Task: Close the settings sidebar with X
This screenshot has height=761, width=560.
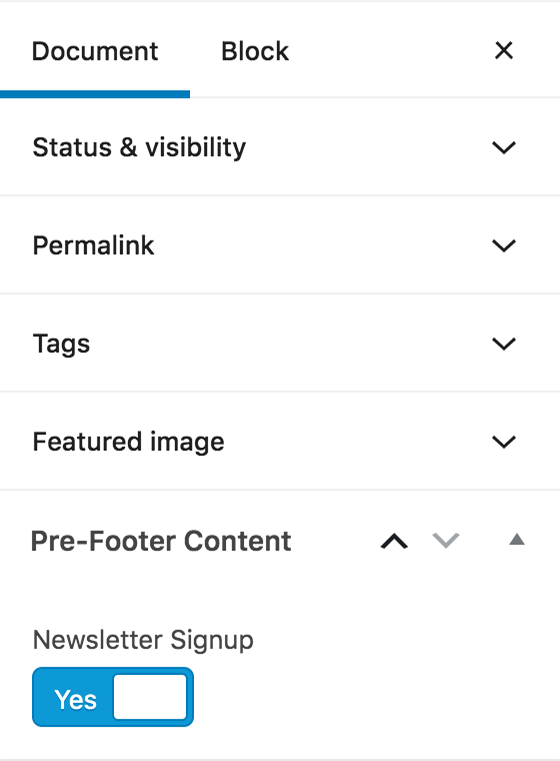Action: pos(504,50)
